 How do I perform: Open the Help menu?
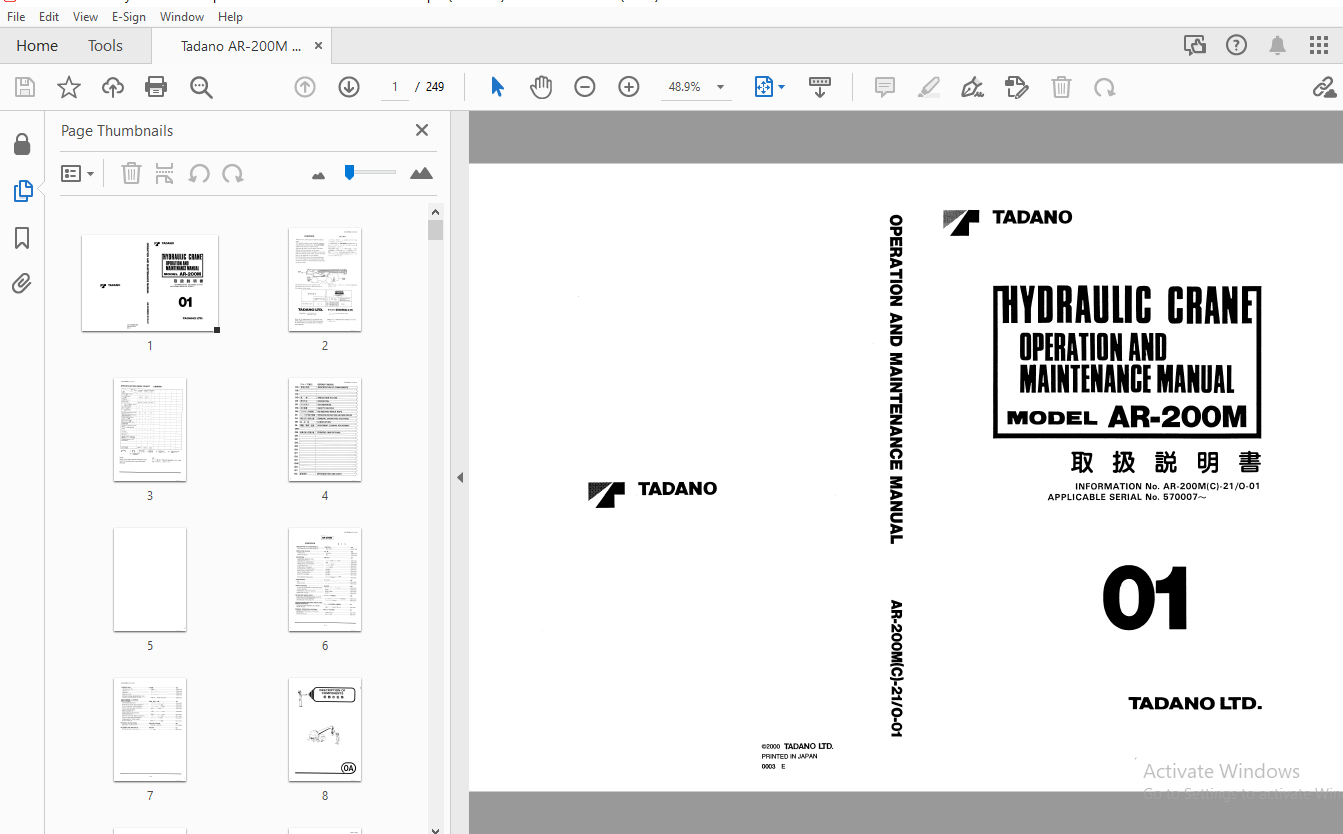[230, 17]
